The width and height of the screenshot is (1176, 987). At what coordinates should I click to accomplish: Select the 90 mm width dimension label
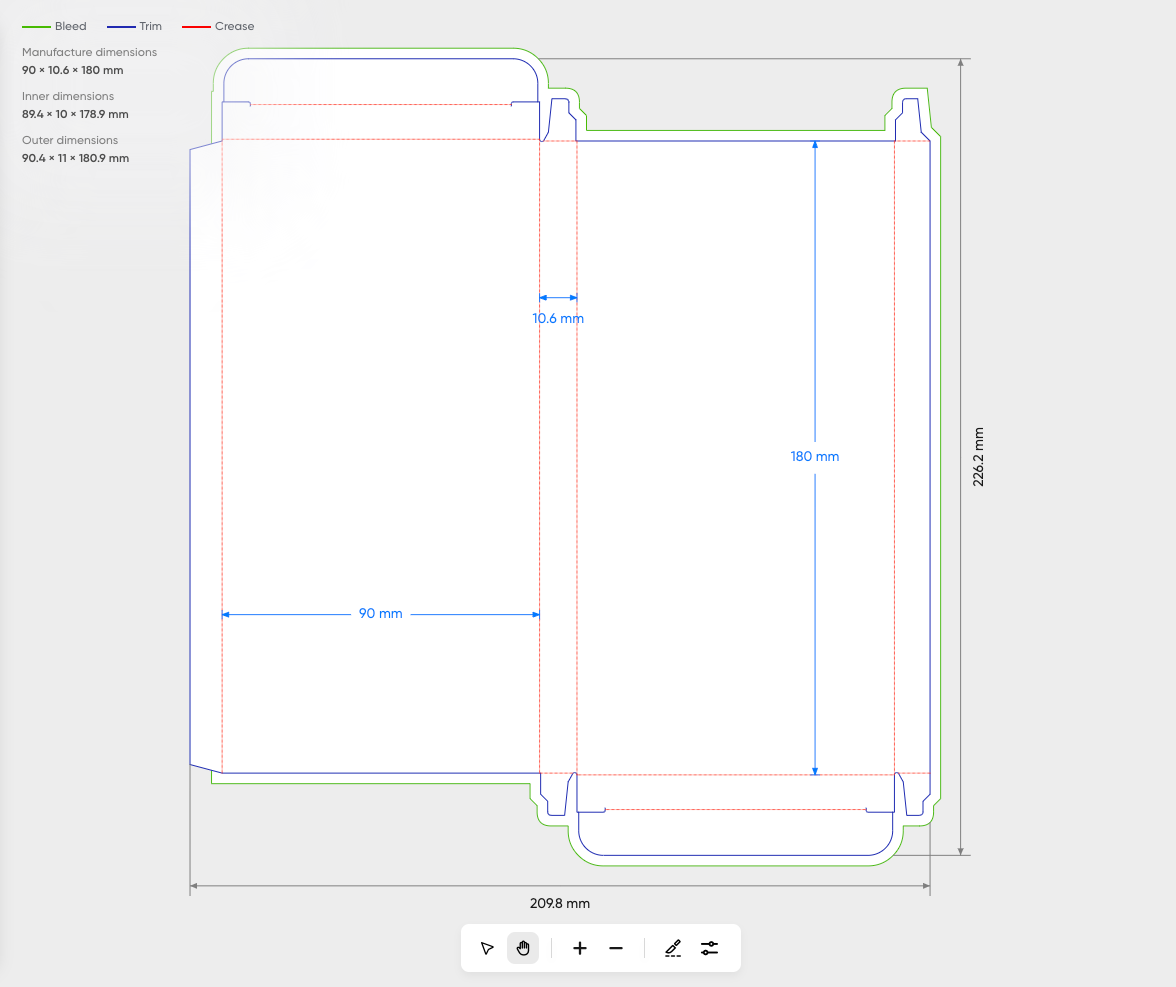click(x=380, y=614)
